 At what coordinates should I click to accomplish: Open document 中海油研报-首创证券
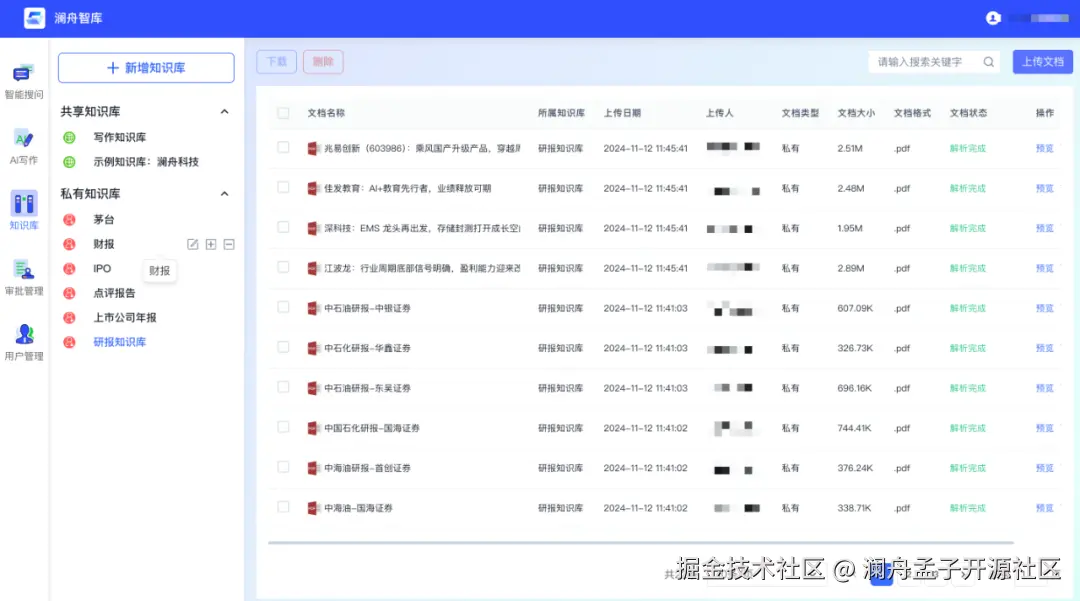(367, 468)
